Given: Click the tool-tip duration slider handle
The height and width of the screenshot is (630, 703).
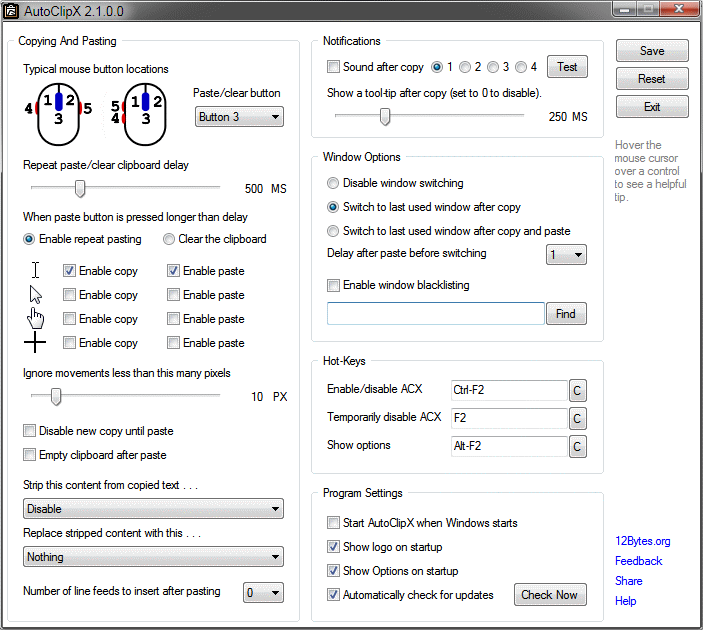Looking at the screenshot, I should [385, 117].
